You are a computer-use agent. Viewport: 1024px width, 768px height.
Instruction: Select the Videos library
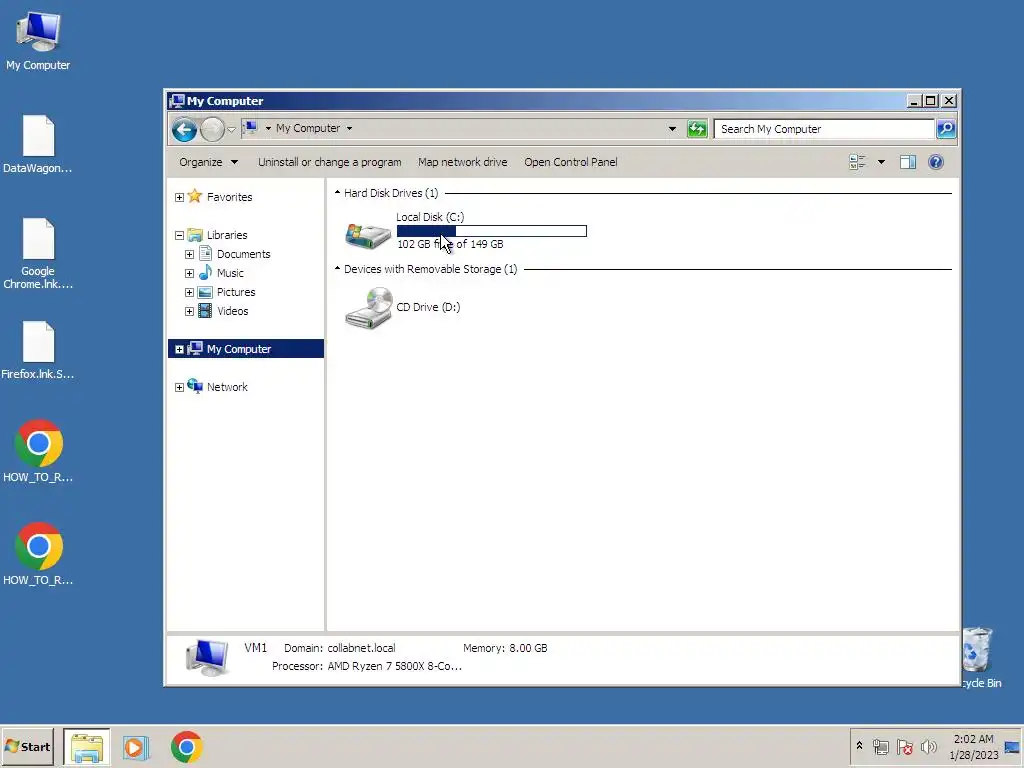(232, 311)
